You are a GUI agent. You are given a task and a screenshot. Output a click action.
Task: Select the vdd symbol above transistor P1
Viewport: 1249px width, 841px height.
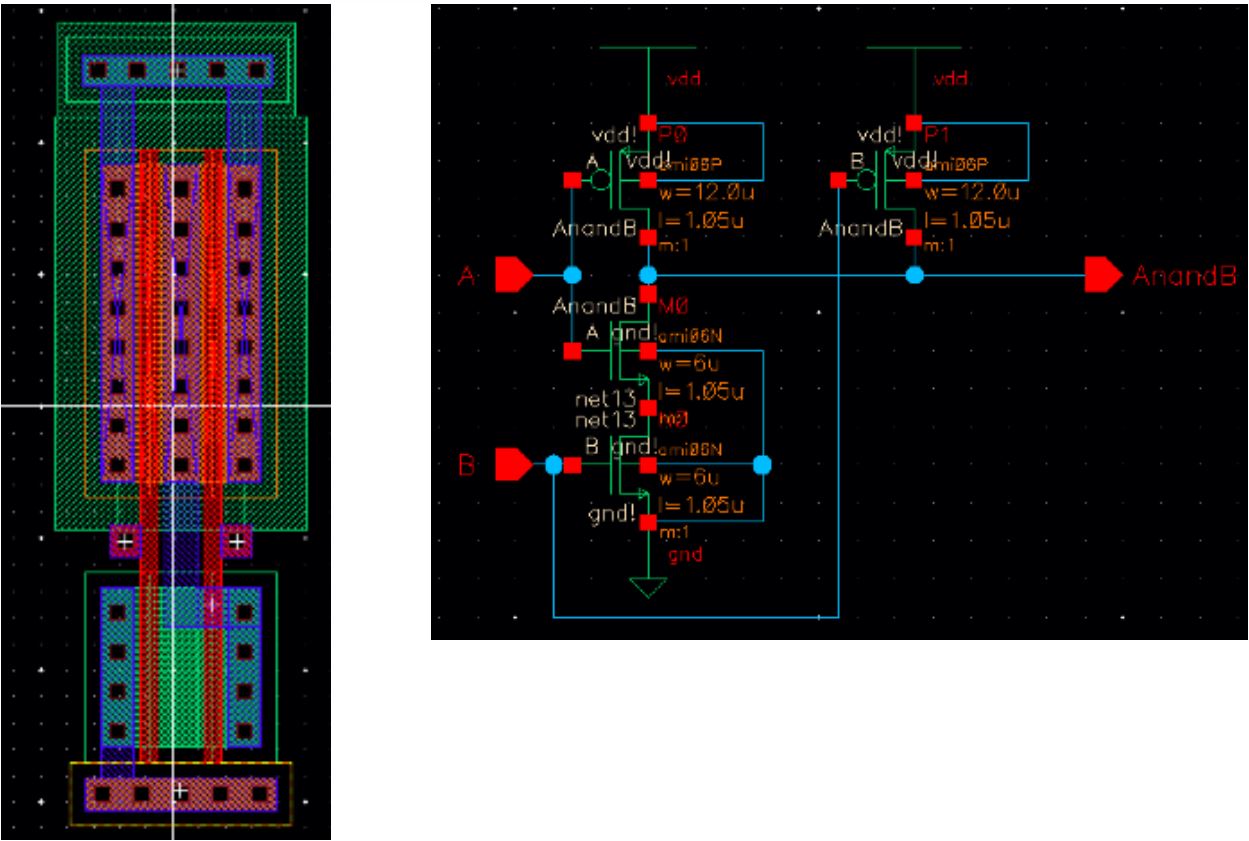tap(913, 47)
